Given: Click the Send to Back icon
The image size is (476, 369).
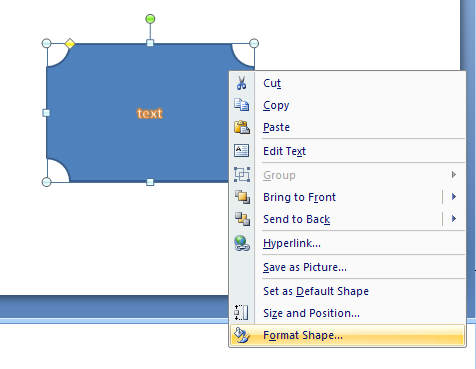Looking at the screenshot, I should coord(242,219).
